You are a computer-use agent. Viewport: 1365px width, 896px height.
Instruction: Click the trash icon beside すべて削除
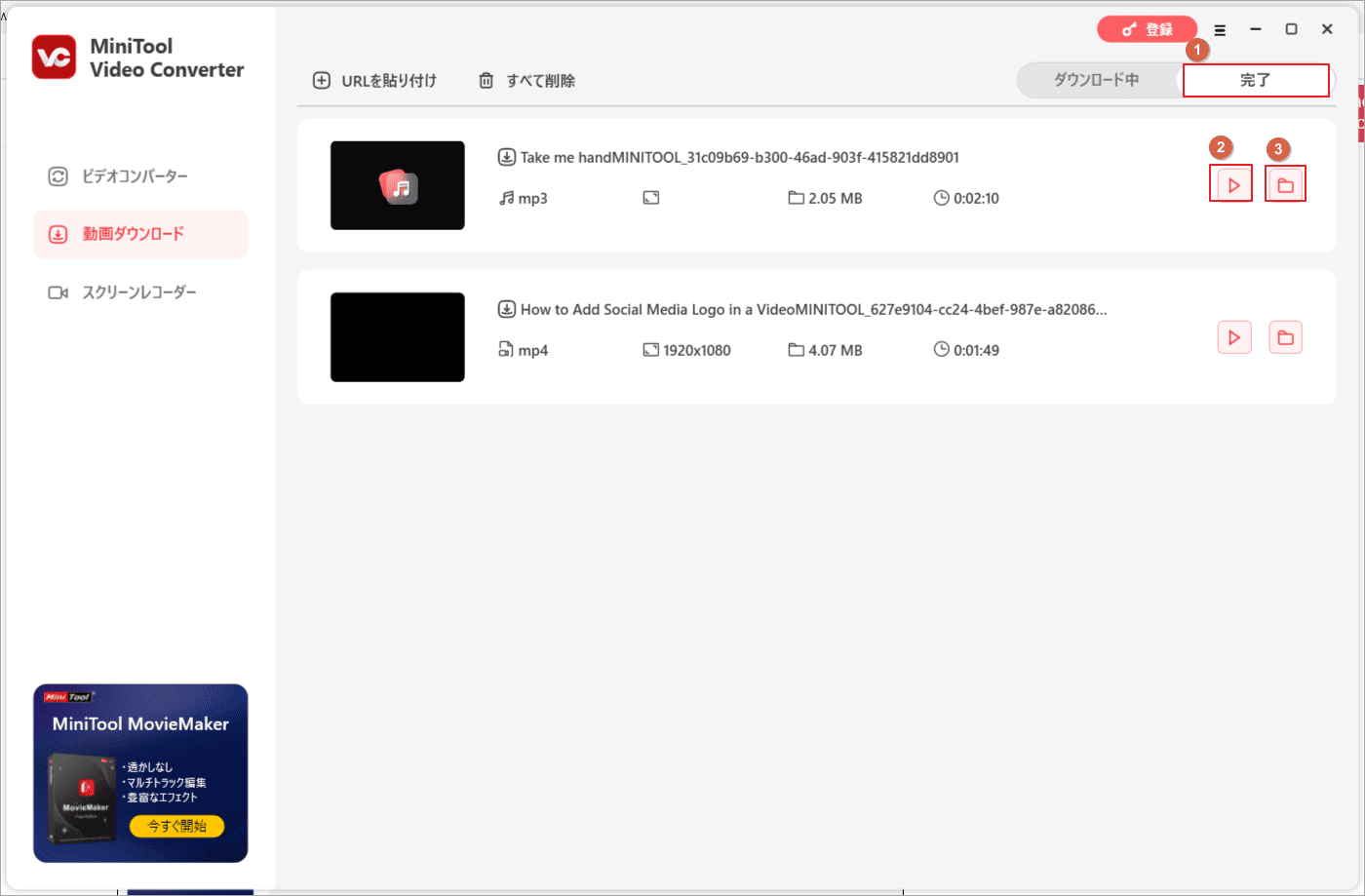coord(487,81)
